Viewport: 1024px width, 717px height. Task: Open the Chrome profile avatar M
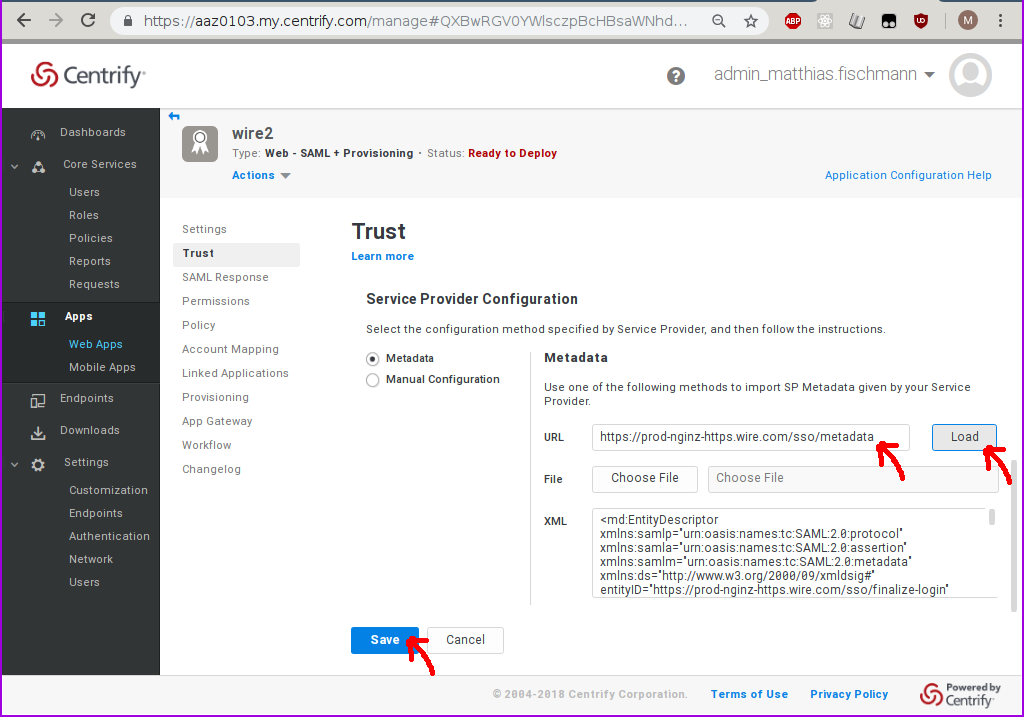[968, 20]
